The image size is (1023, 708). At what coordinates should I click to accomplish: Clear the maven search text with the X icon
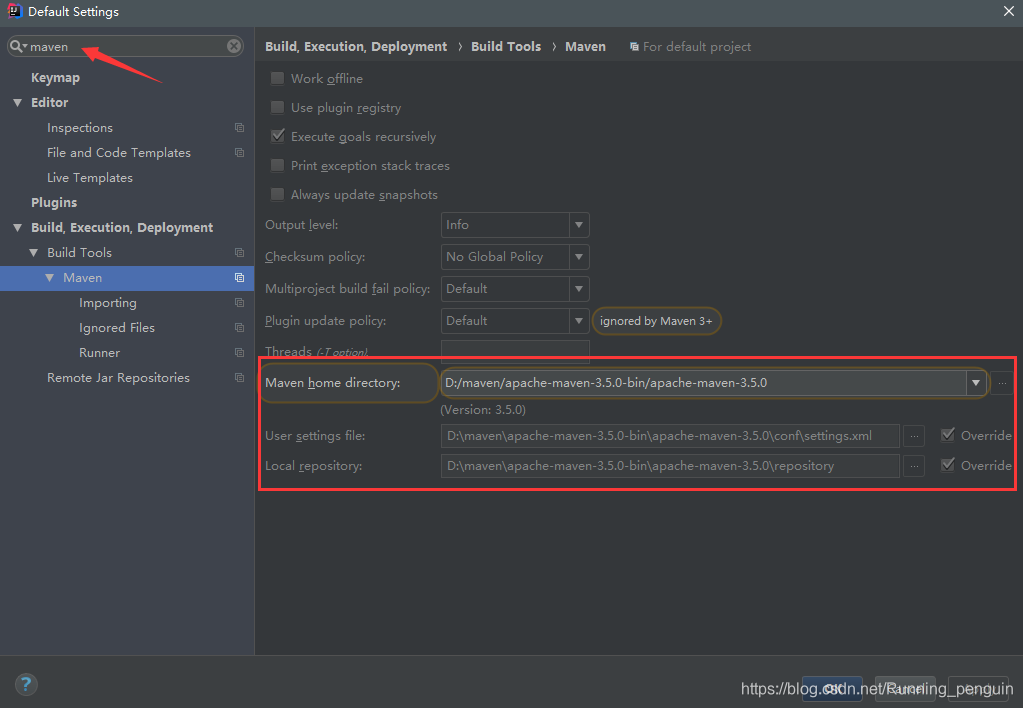[x=234, y=46]
